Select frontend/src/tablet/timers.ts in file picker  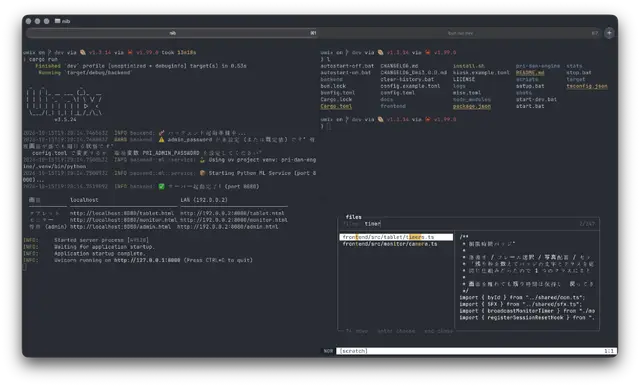coord(396,237)
